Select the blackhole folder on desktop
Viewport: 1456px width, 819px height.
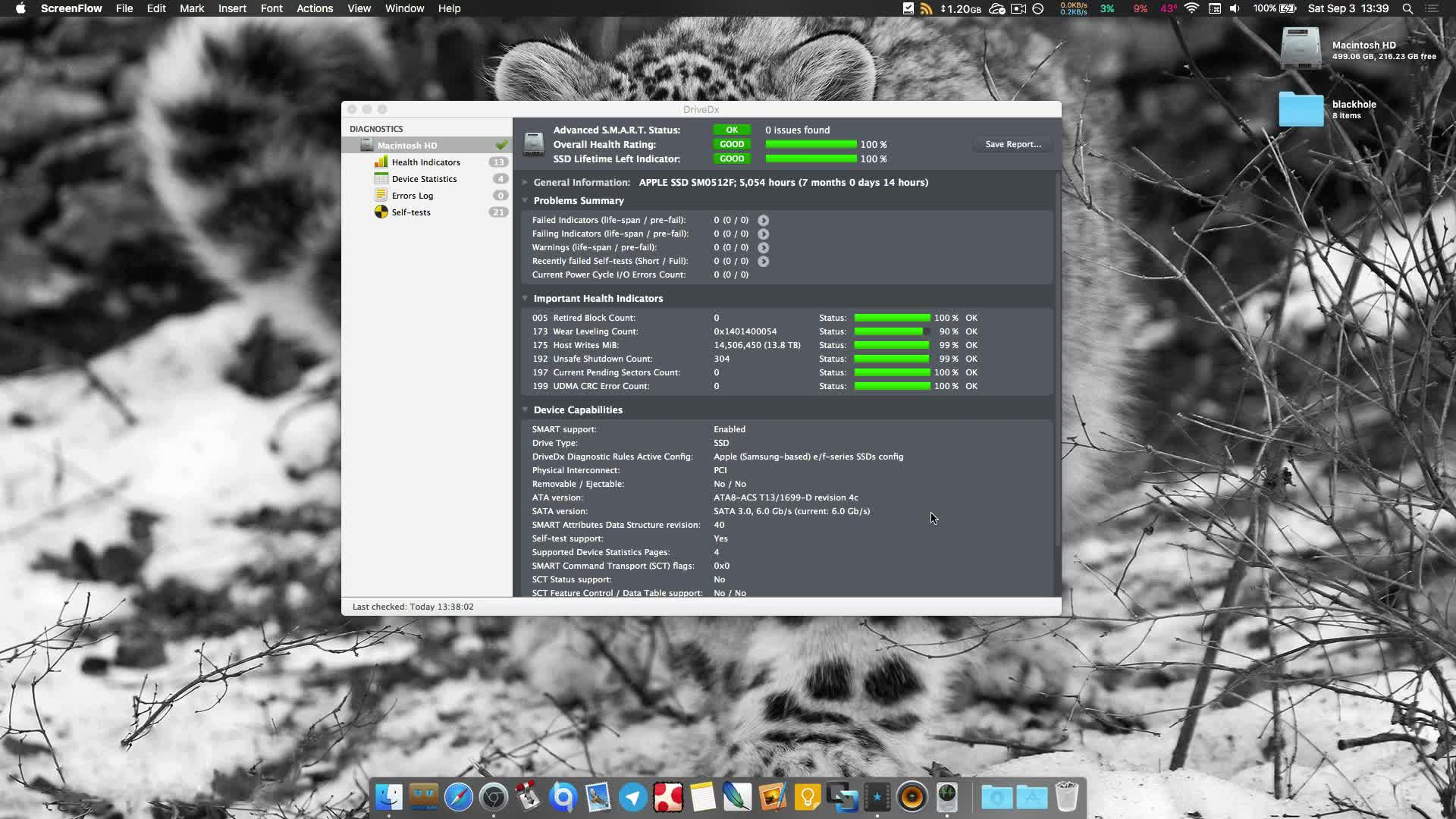click(x=1301, y=109)
